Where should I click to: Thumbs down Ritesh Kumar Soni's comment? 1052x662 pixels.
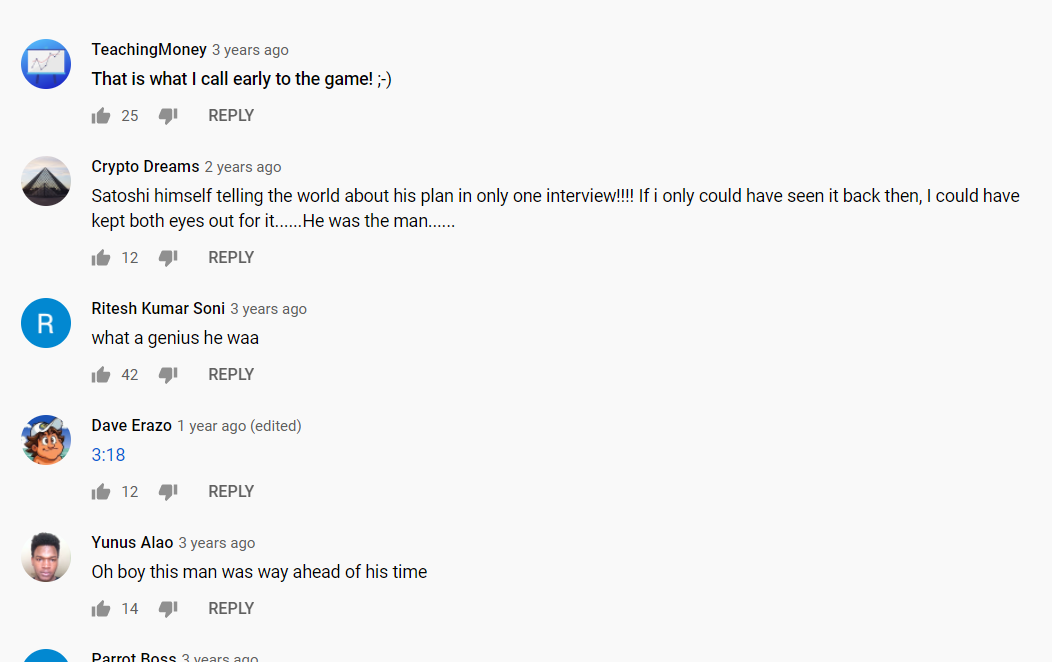[x=168, y=375]
